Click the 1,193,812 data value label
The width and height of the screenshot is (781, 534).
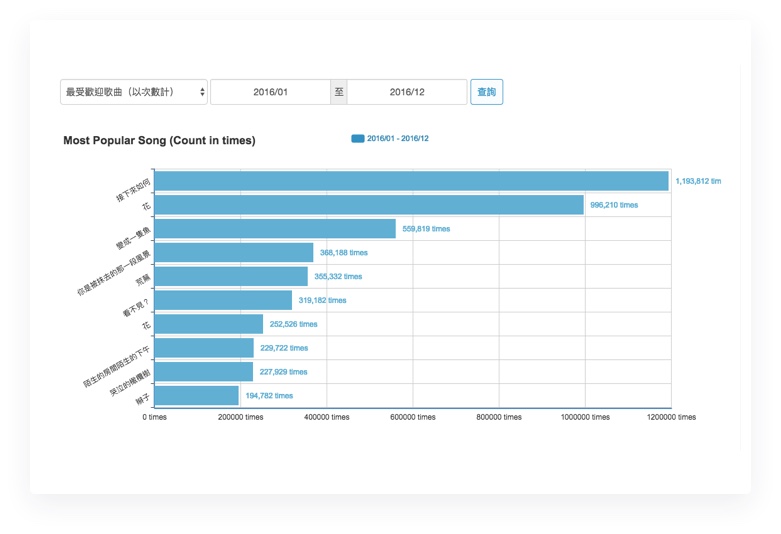697,182
